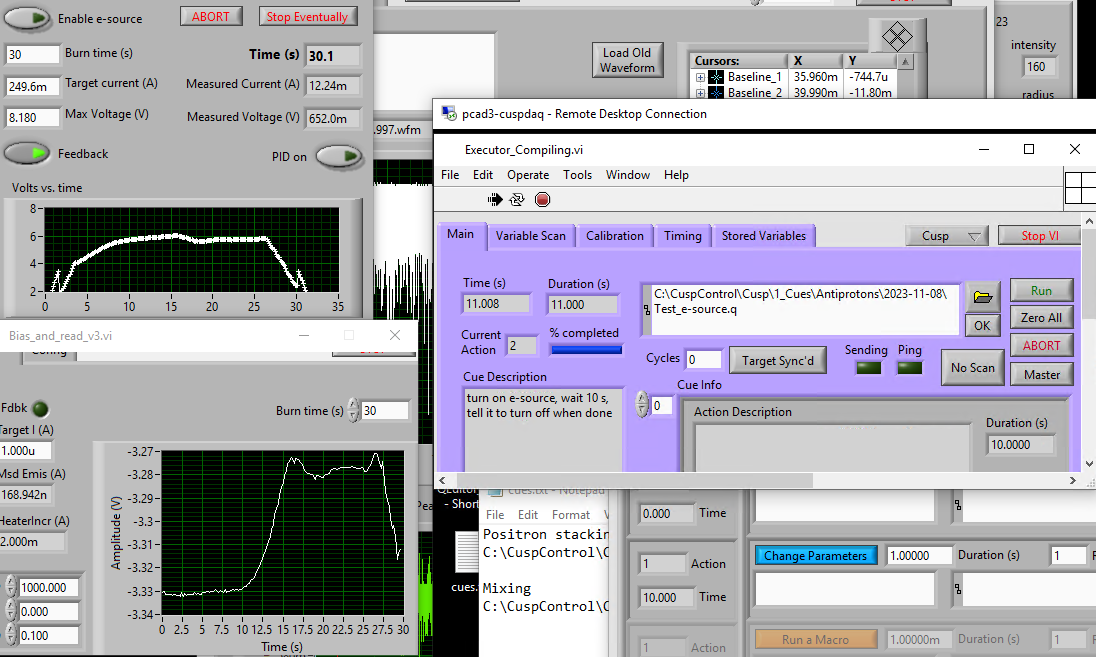Viewport: 1096px width, 657px height.
Task: Open the Cusp dropdown selector
Action: 946,236
